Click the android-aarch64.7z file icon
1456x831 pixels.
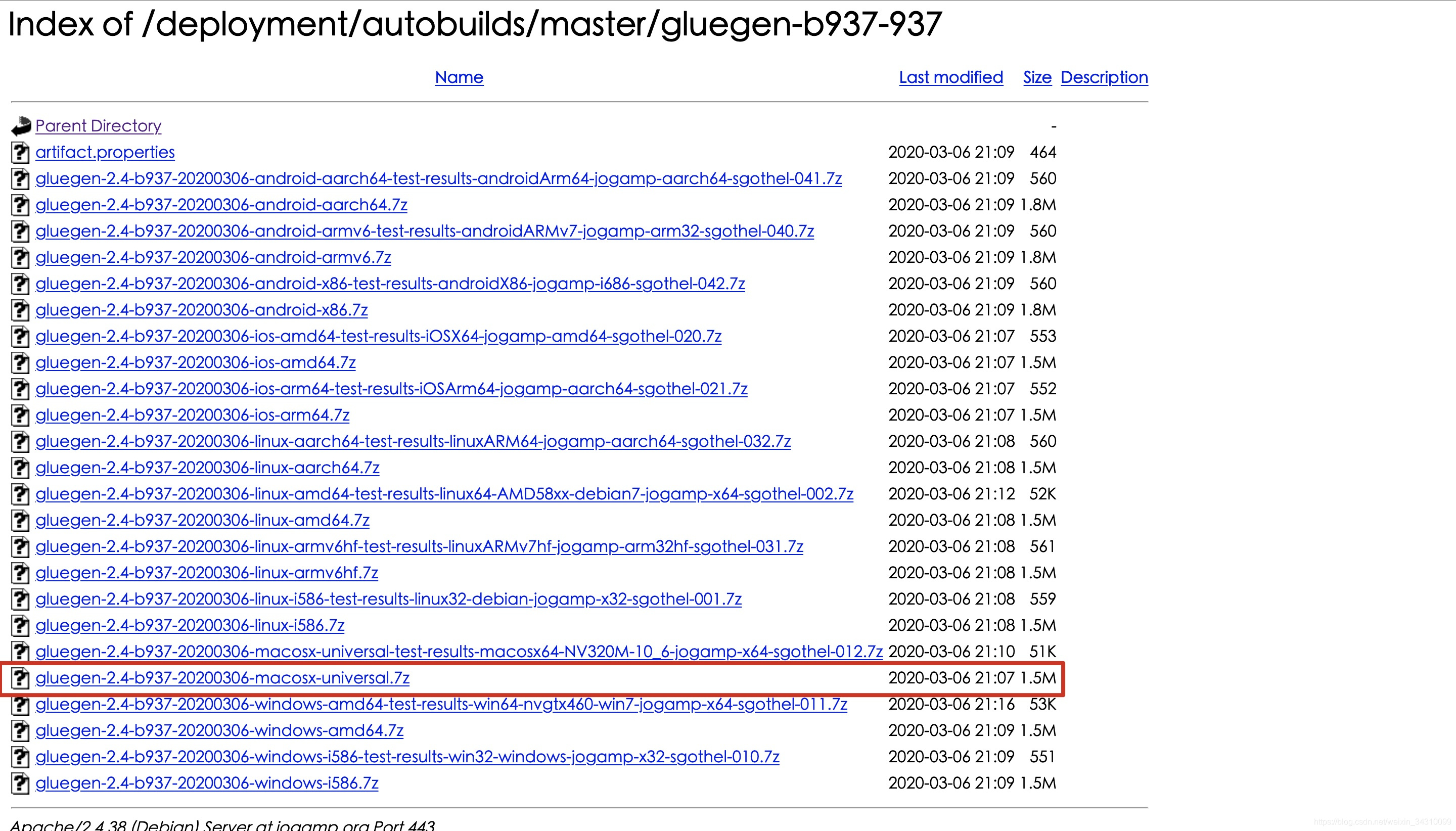coord(18,204)
